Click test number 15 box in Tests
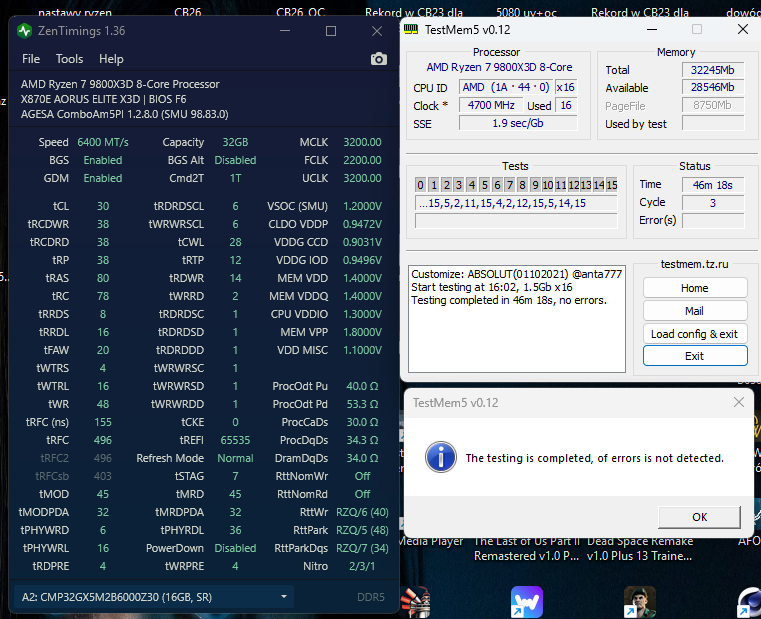 611,185
